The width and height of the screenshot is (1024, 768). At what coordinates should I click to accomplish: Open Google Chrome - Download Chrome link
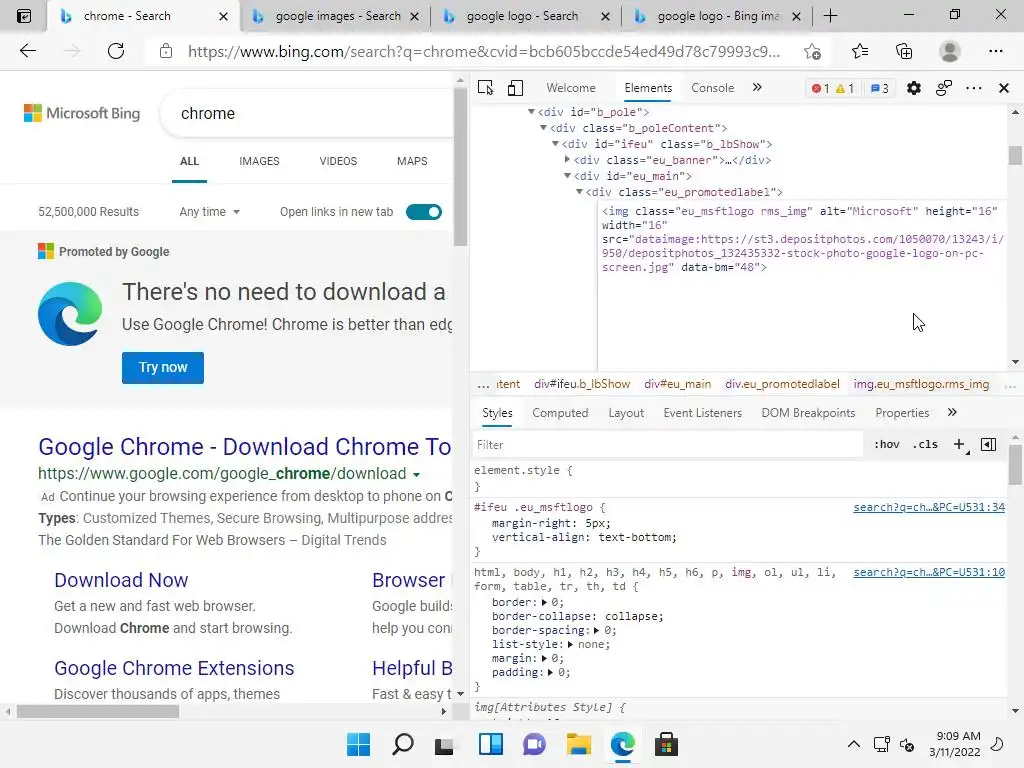pos(245,447)
